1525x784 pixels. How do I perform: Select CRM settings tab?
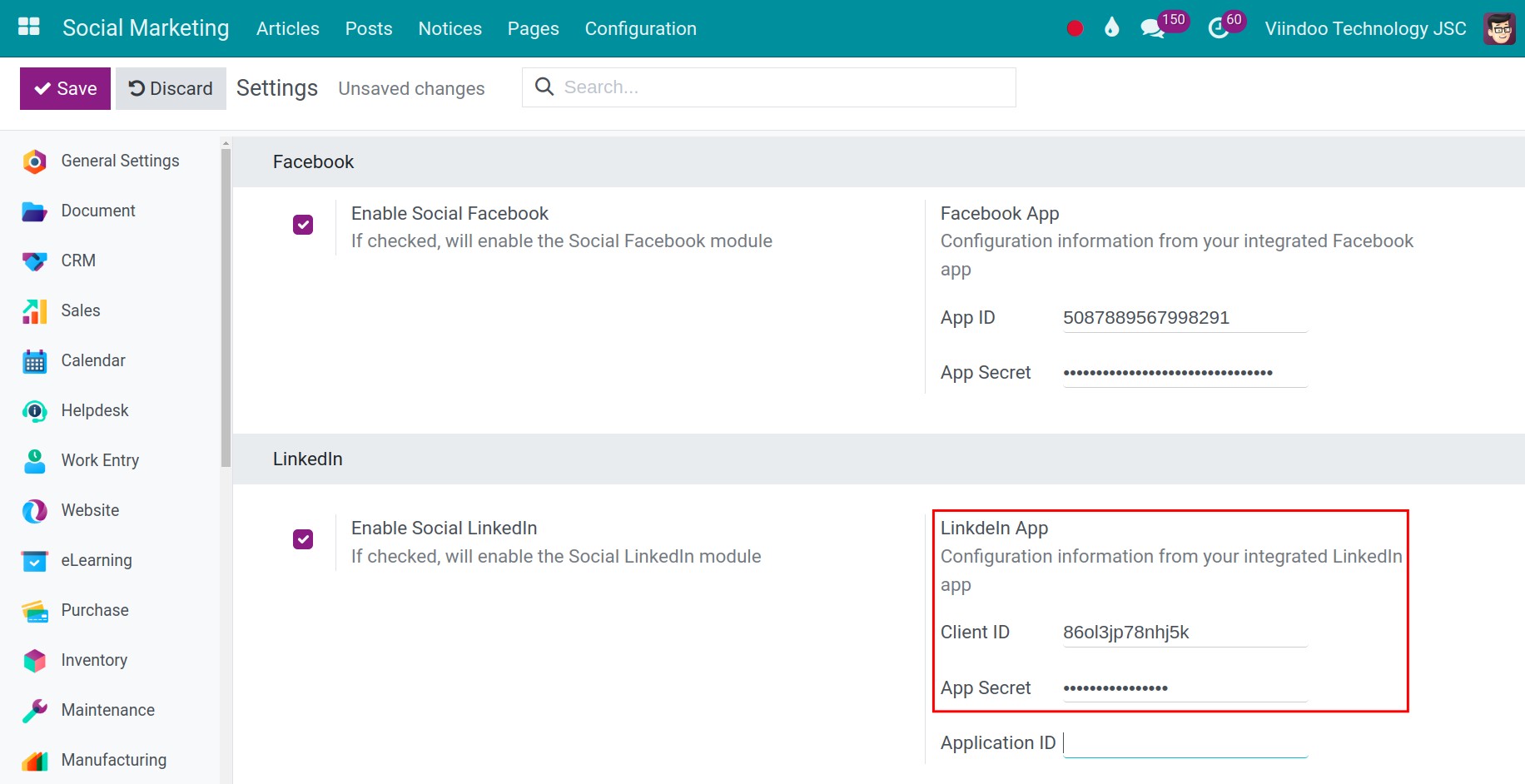pos(78,261)
